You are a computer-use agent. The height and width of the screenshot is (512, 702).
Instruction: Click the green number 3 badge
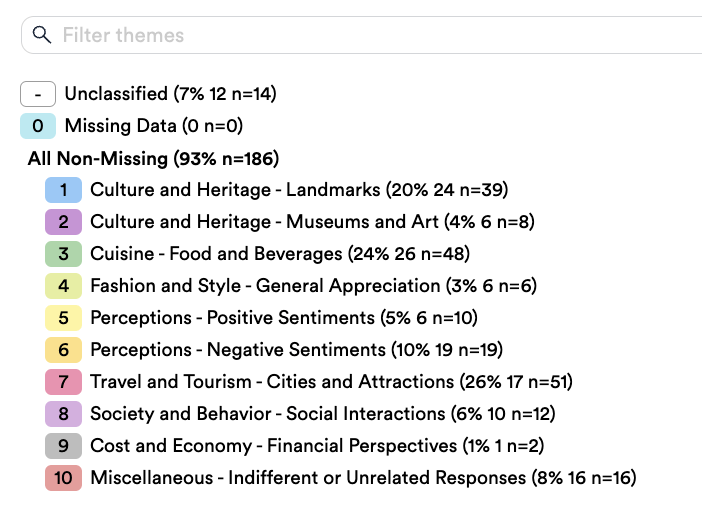click(x=64, y=254)
